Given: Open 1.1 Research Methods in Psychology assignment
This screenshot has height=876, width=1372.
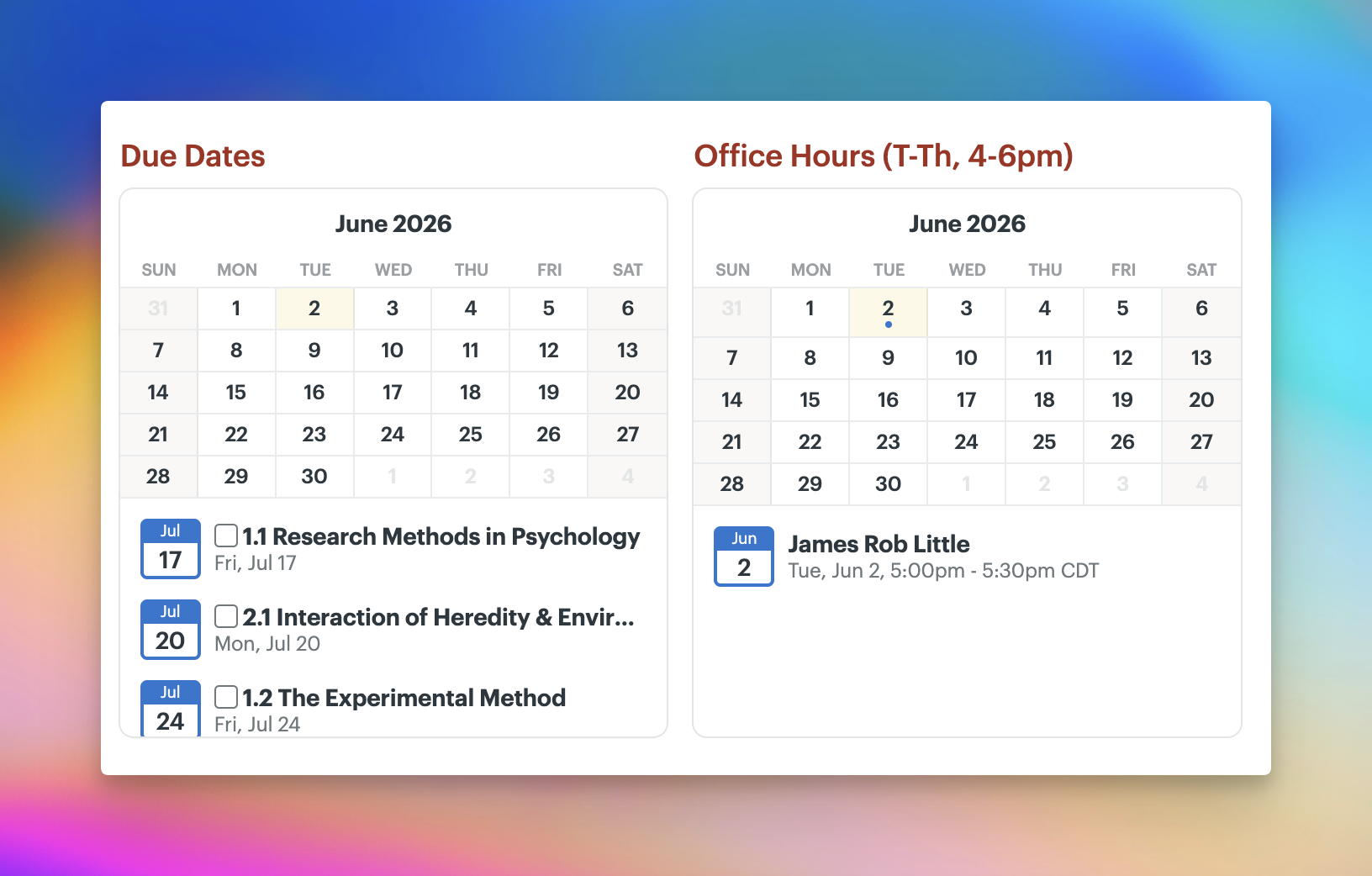Looking at the screenshot, I should (441, 536).
